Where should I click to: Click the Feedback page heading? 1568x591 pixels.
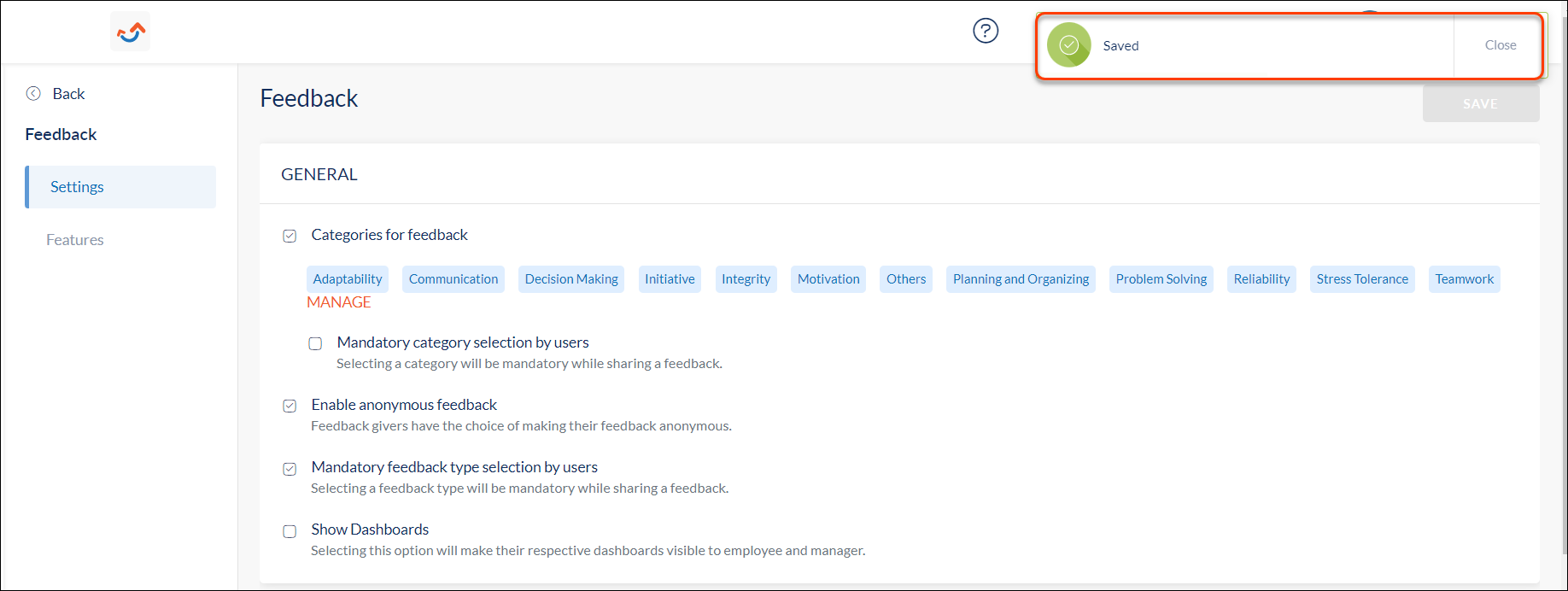(x=309, y=99)
